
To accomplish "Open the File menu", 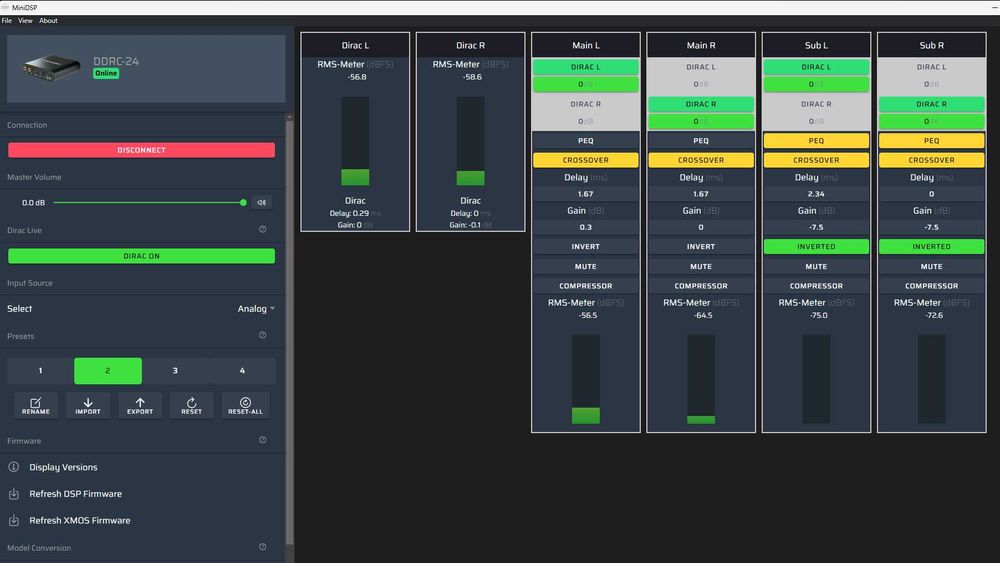I will pos(7,20).
